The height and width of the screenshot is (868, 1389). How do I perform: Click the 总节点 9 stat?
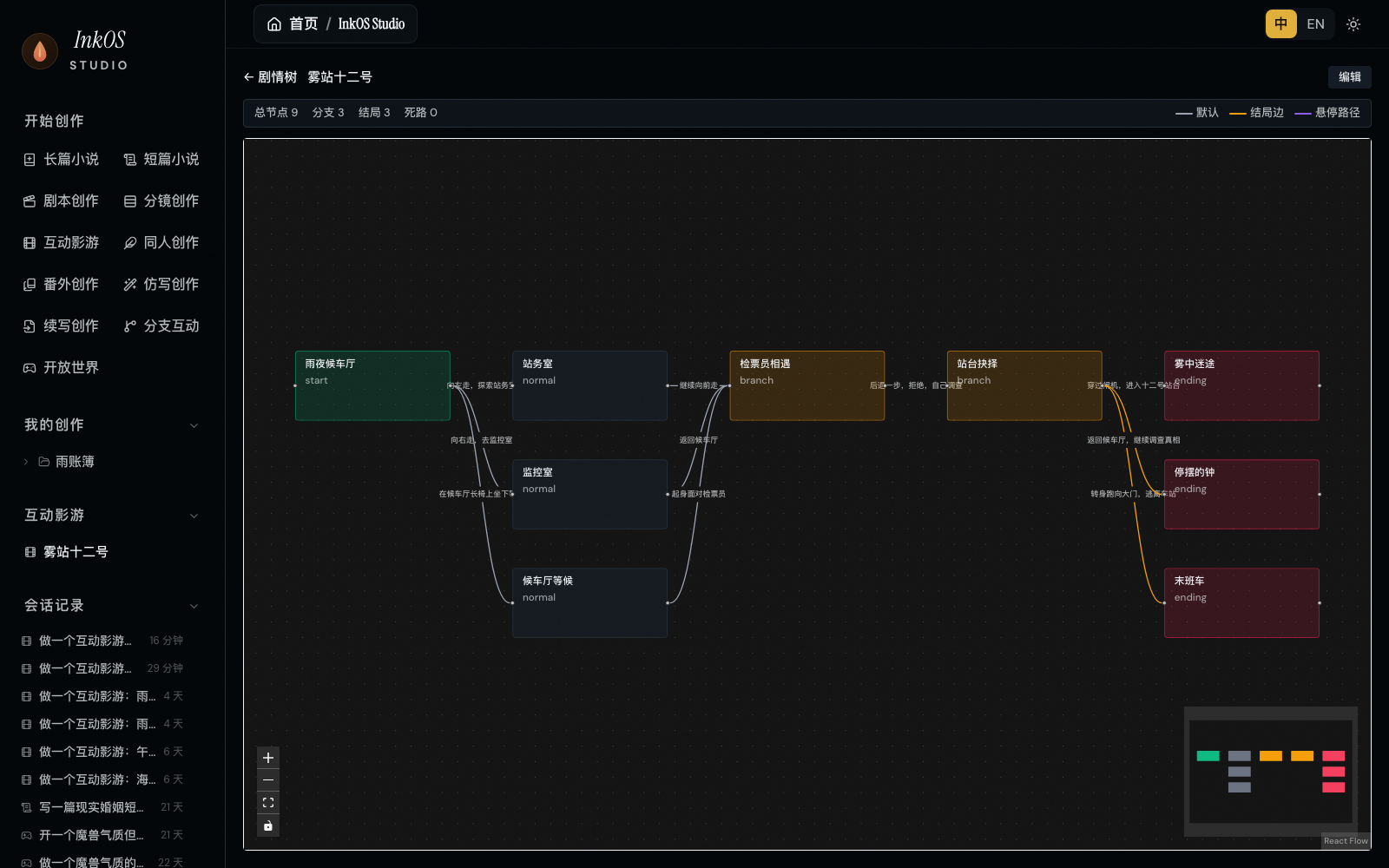tap(276, 113)
